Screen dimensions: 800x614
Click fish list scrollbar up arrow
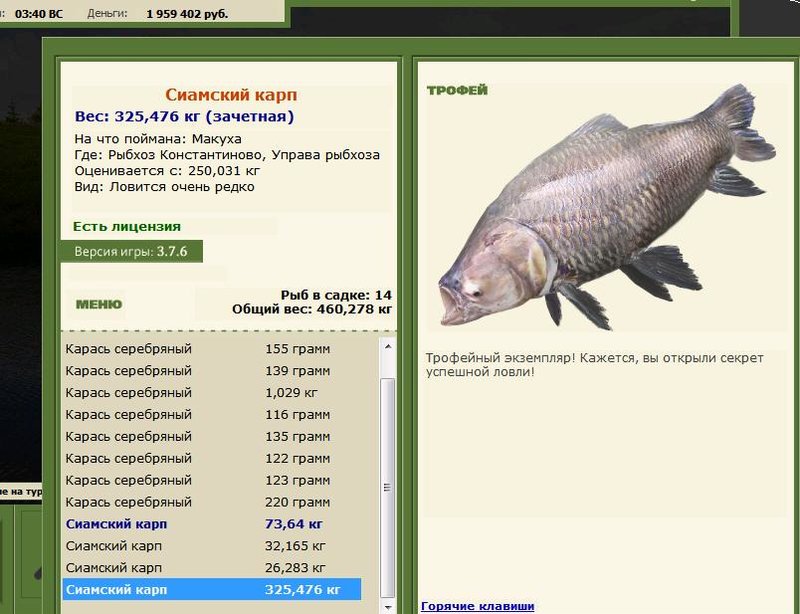388,346
